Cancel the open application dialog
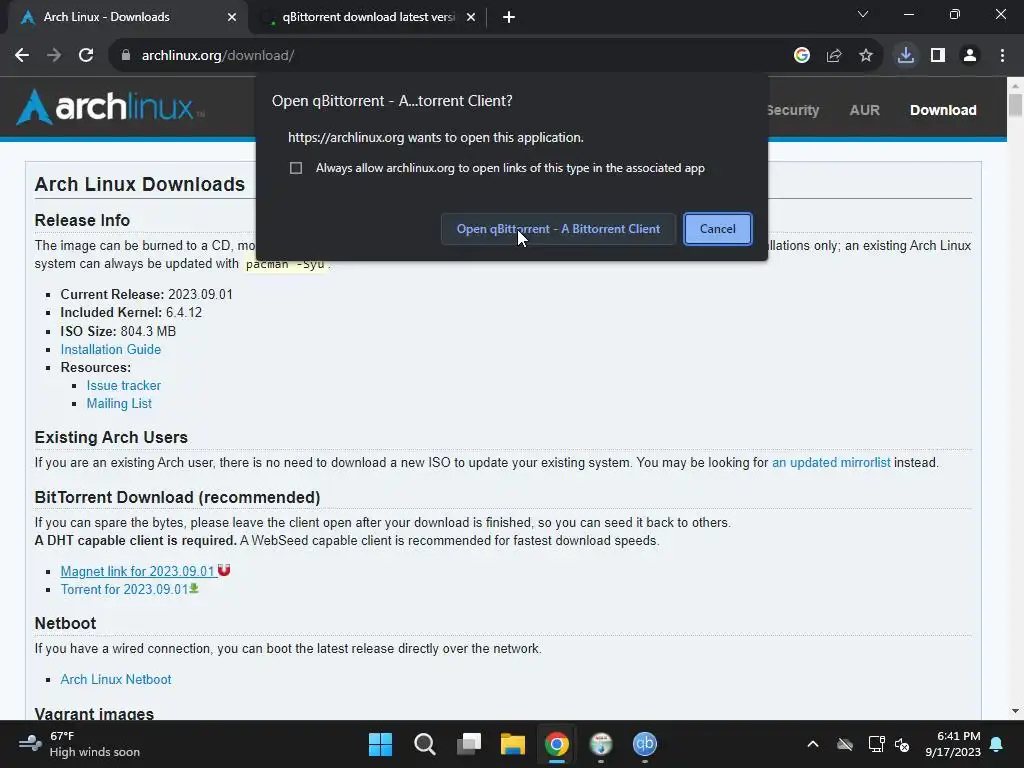1024x768 pixels. pyautogui.click(x=718, y=229)
